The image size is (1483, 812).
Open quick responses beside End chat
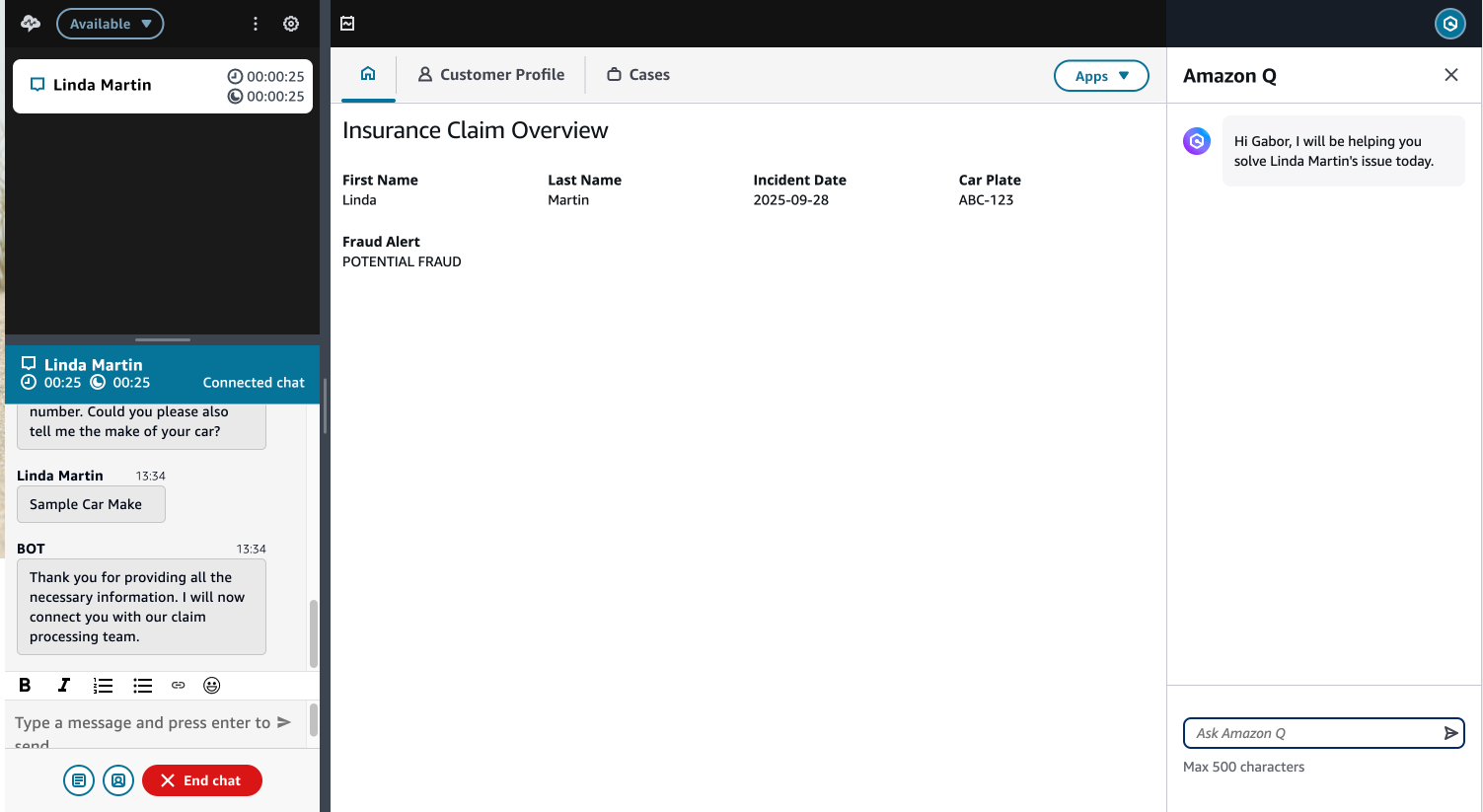click(79, 779)
